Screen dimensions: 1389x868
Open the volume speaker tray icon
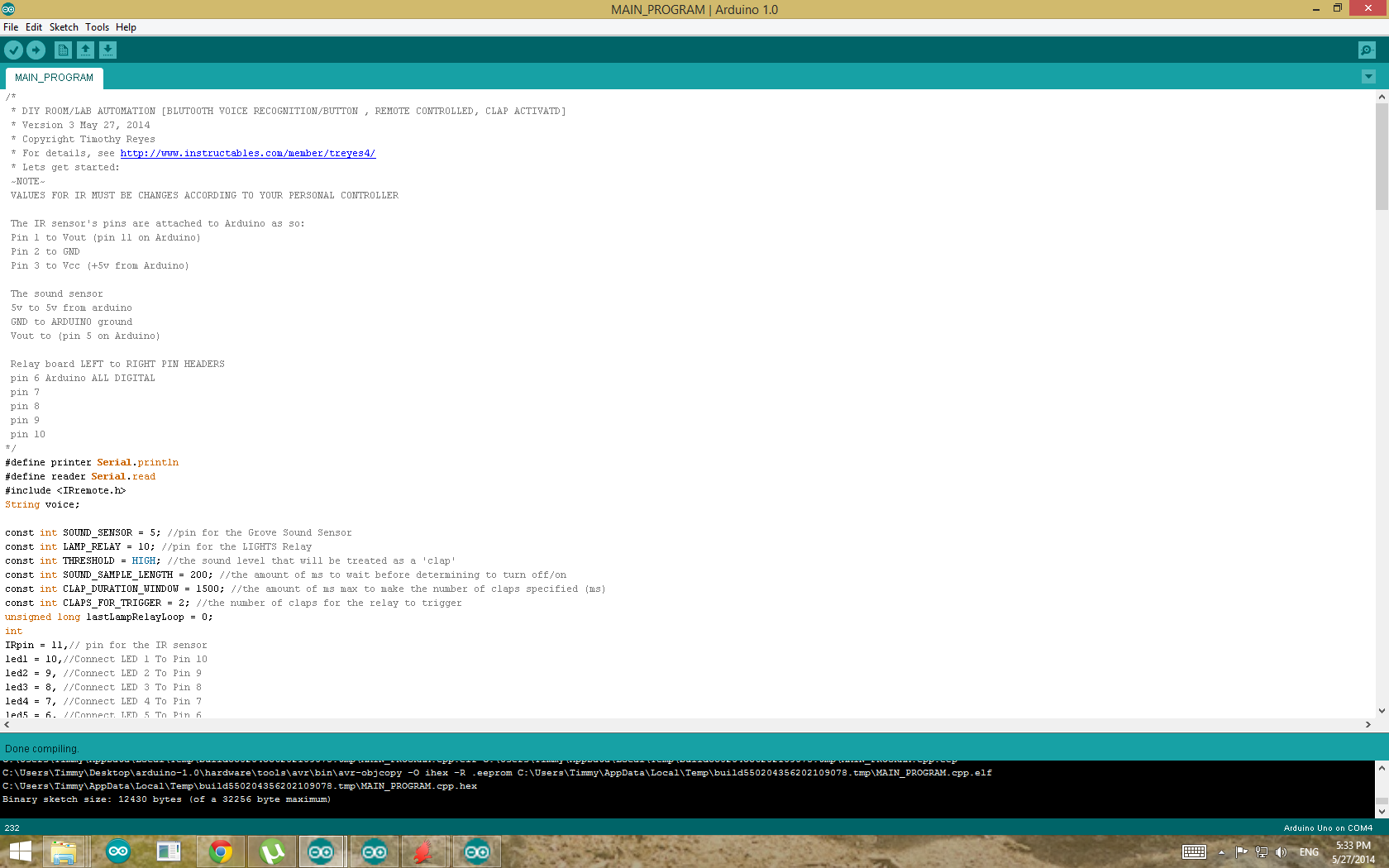1281,851
